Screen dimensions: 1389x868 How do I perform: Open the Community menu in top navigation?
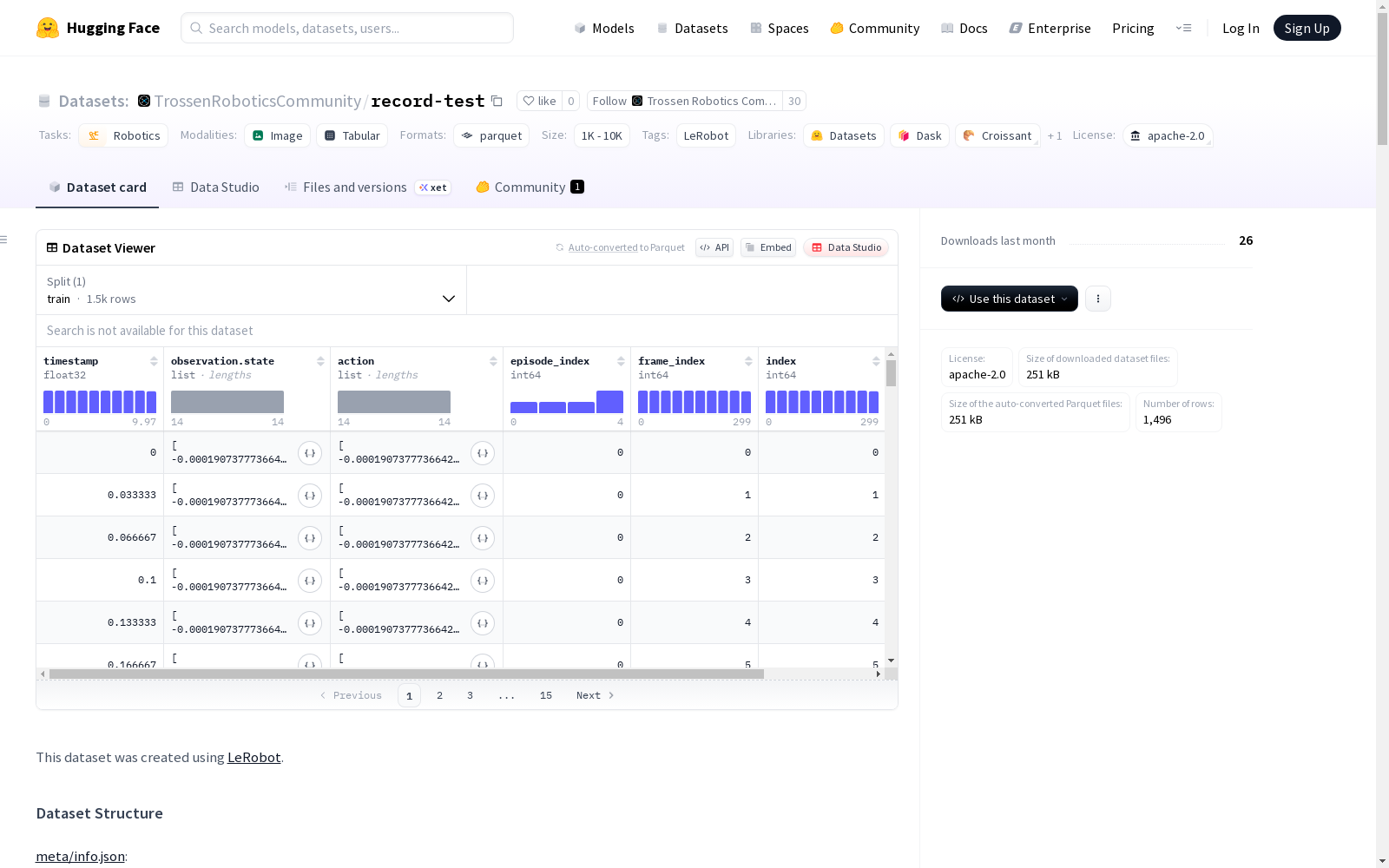874,28
